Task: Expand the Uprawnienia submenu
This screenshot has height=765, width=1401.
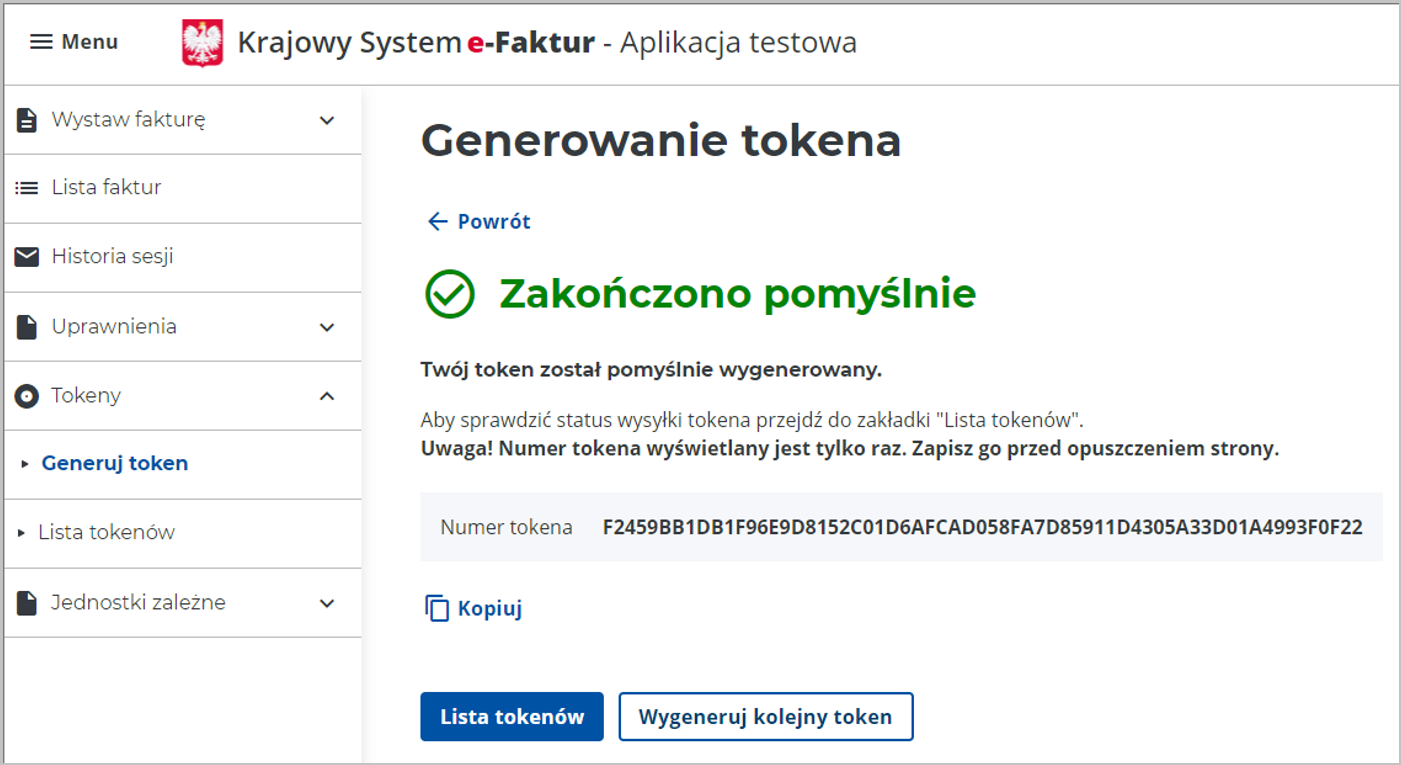Action: 326,326
